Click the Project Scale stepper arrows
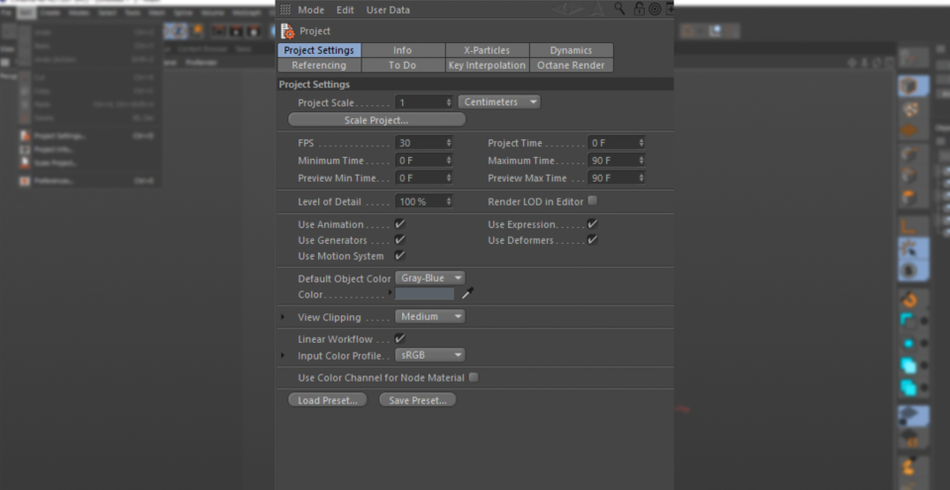The image size is (950, 490). [x=449, y=102]
